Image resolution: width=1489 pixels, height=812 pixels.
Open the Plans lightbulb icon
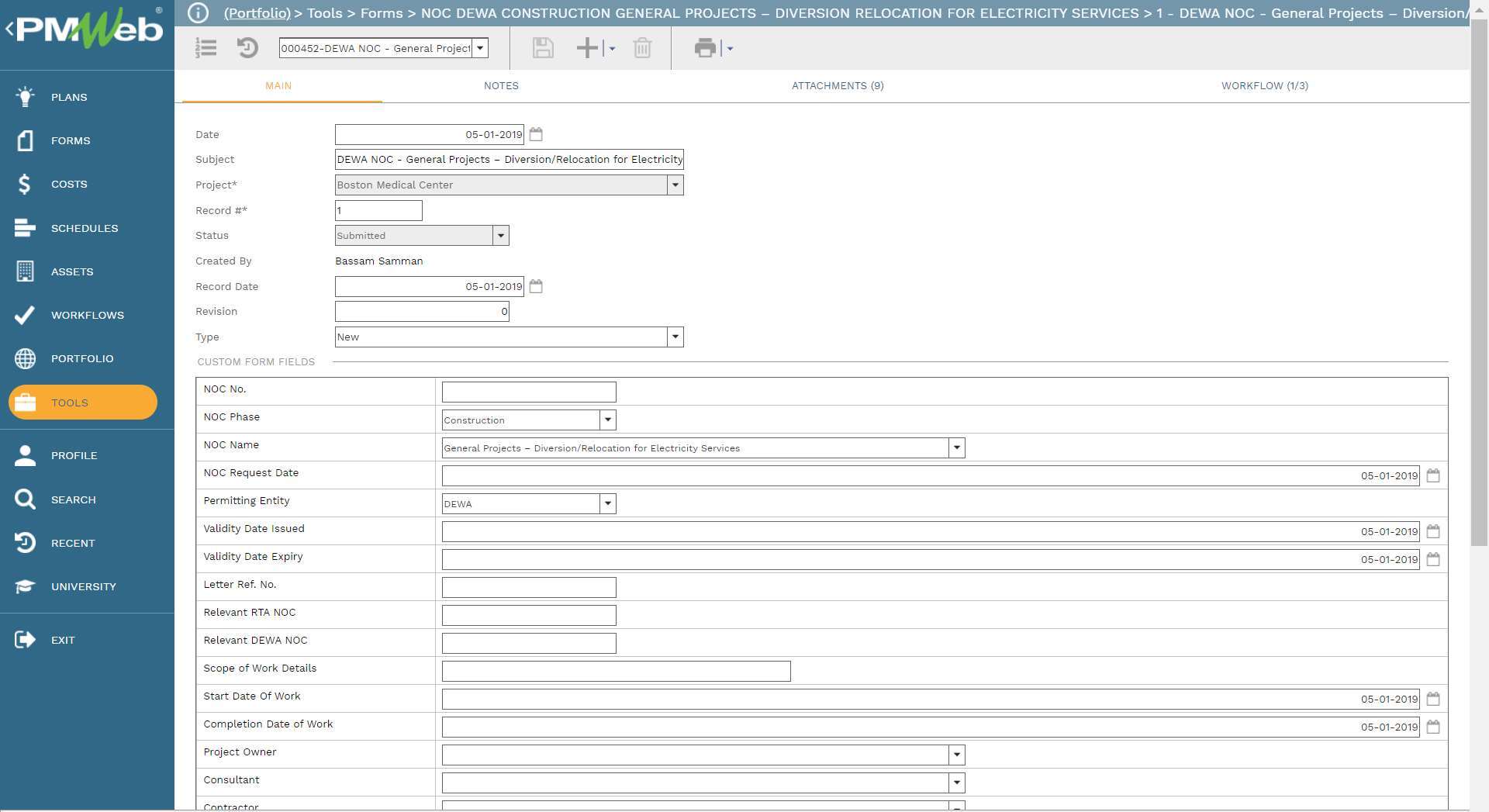pos(25,97)
